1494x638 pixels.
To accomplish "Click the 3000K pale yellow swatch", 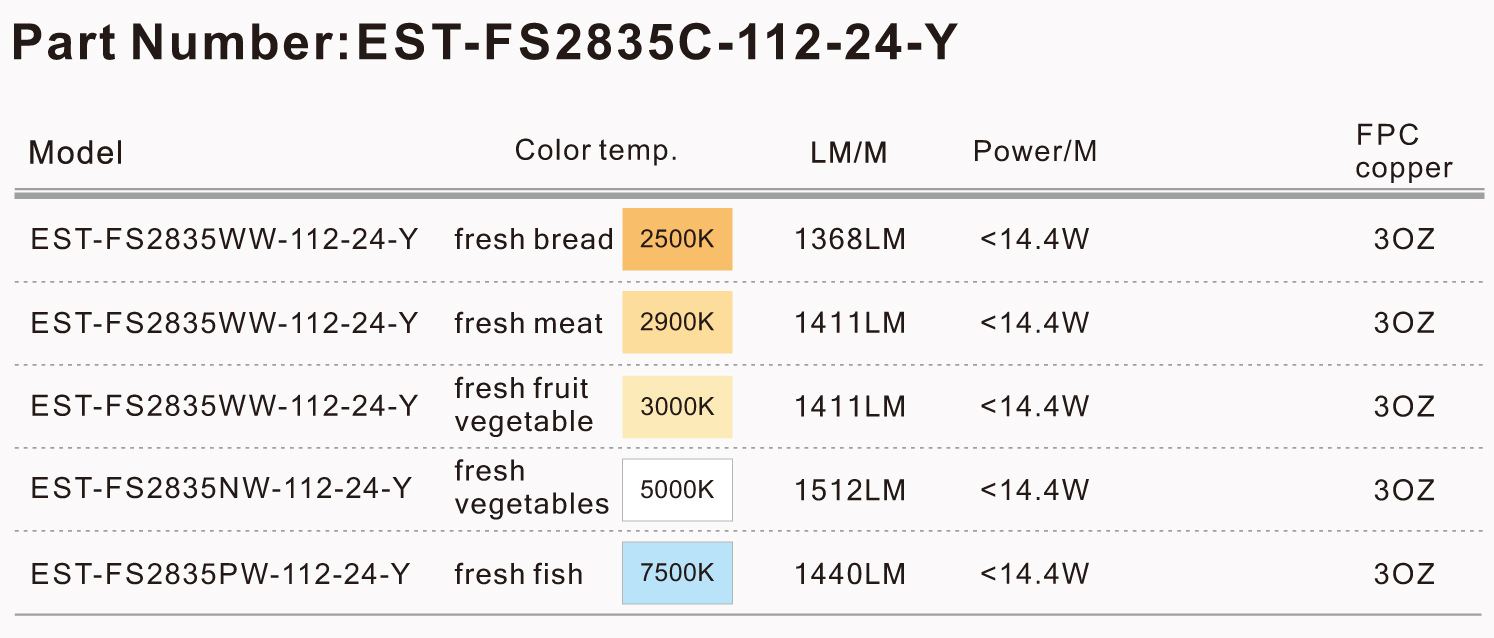I will [677, 407].
